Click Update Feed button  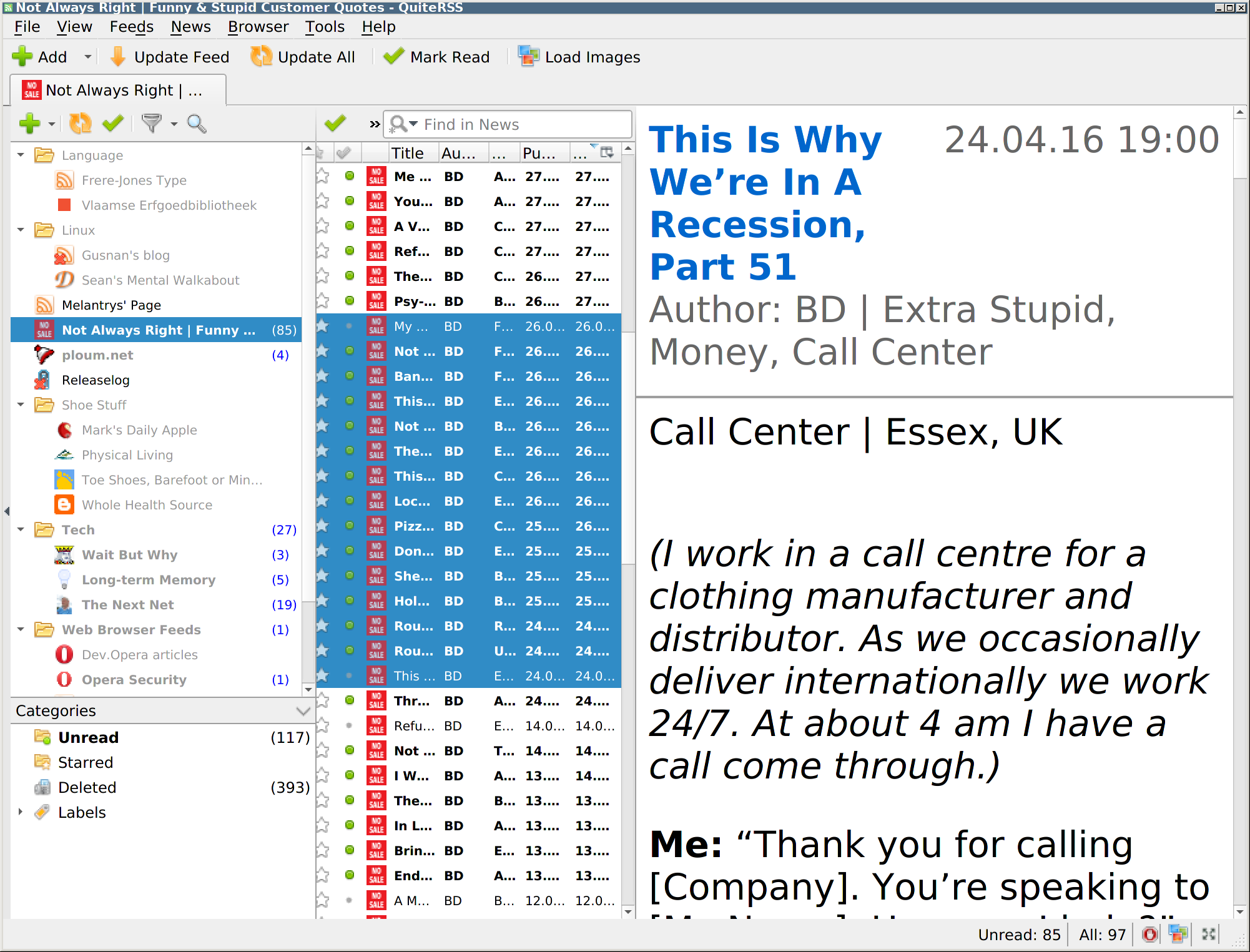[170, 57]
